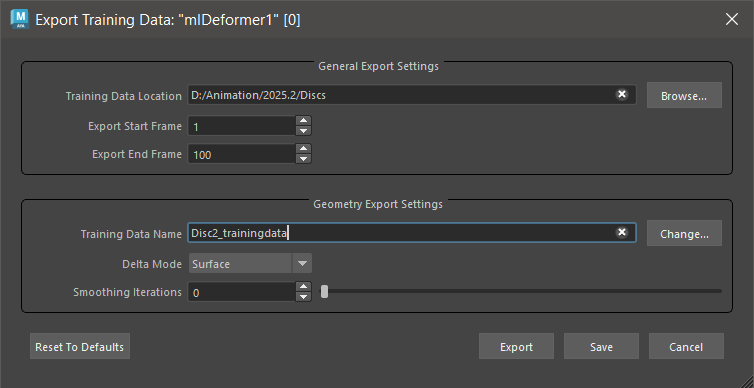Decrease Smoothing Iterations with down arrow
754x388 pixels.
(303, 297)
